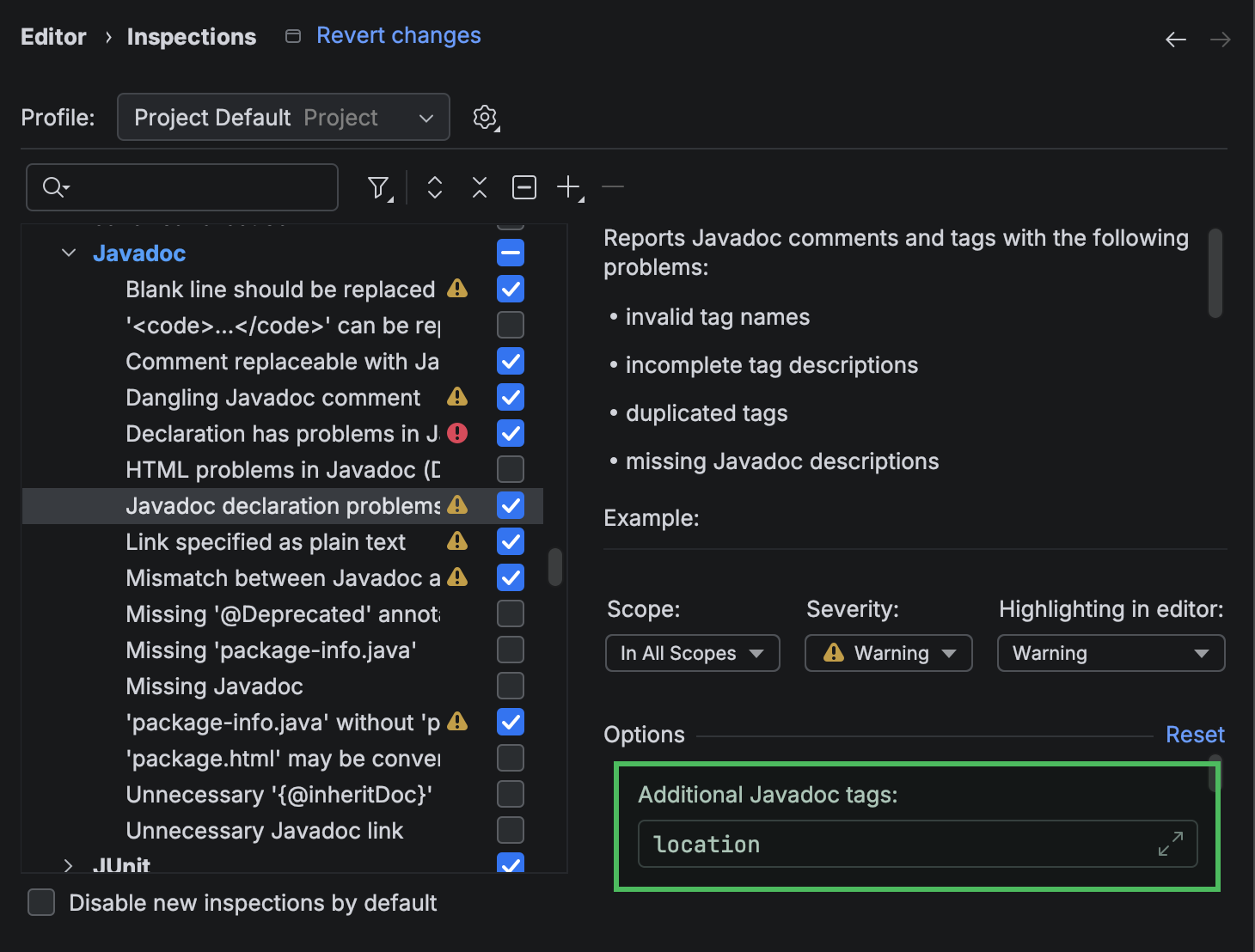The image size is (1255, 952).
Task: Click warning icon on Link specified as plain text
Action: [x=457, y=540]
